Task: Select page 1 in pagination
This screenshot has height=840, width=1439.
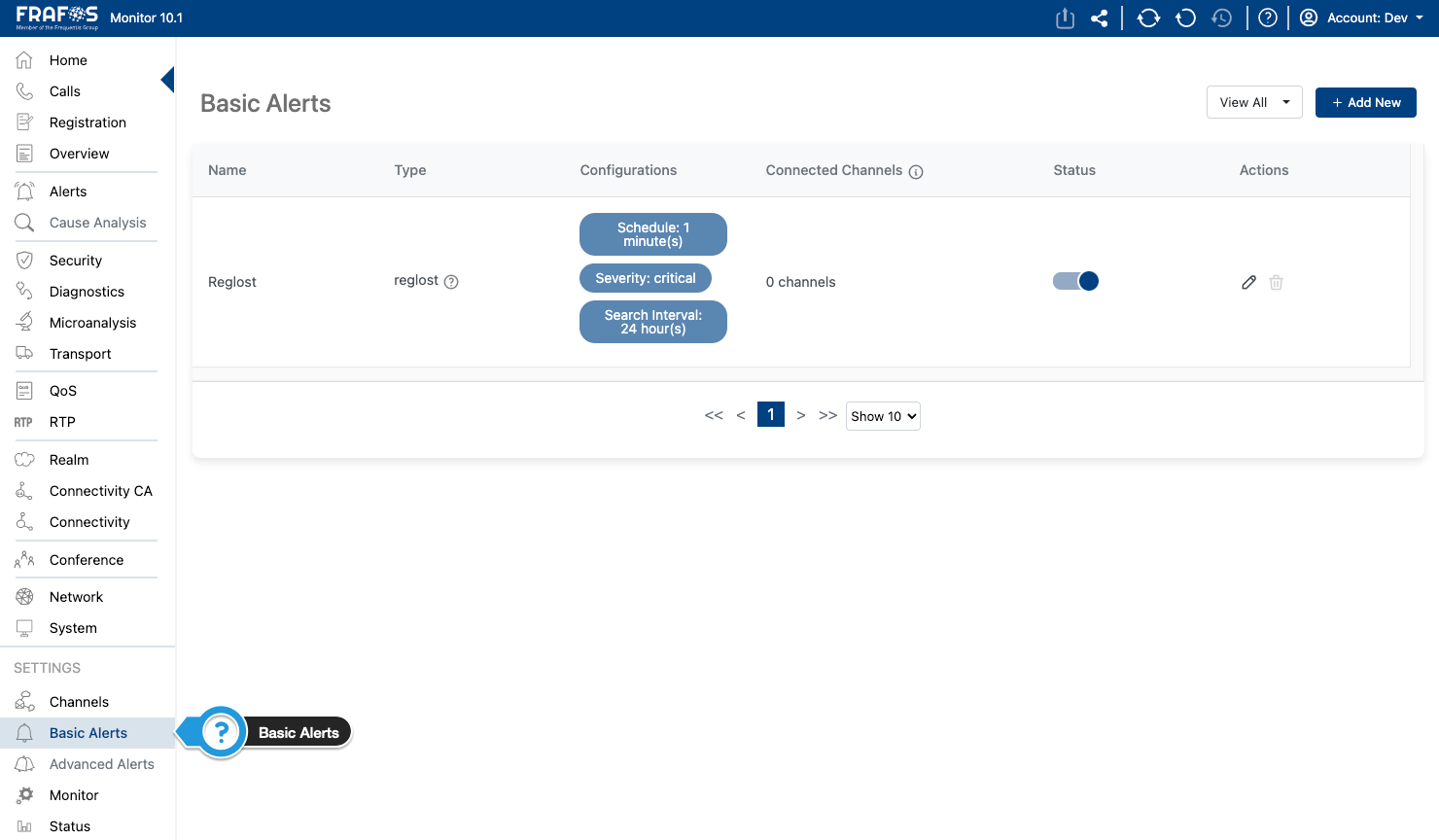Action: (x=771, y=415)
